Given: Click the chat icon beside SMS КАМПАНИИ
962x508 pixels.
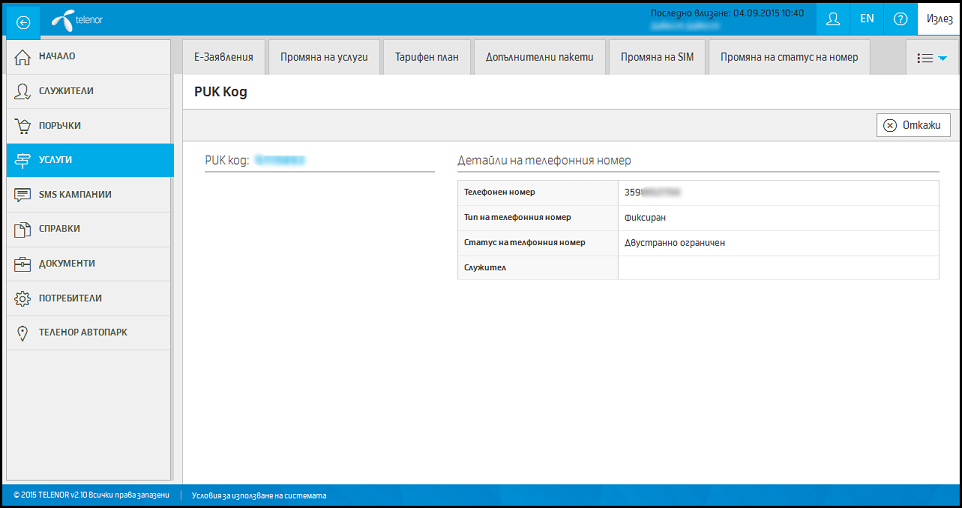Looking at the screenshot, I should (x=22, y=195).
